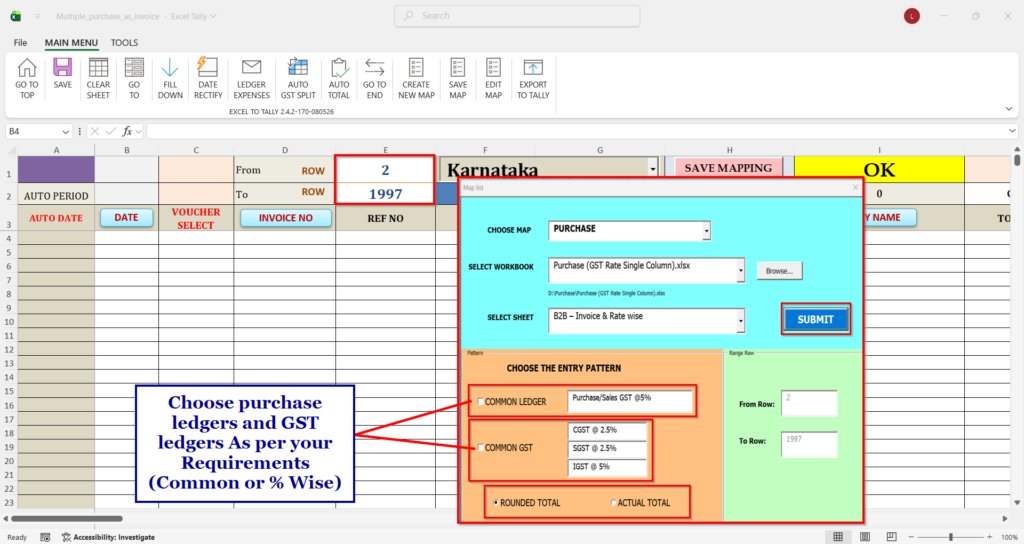Click zoom in plus button
Screen dimensions: 1024x544
[x=991, y=537]
